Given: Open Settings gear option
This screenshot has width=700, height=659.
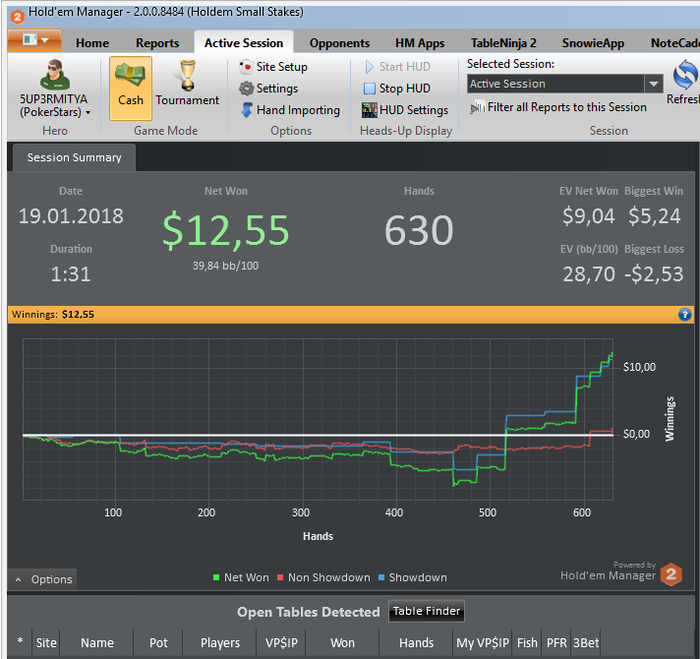Looking at the screenshot, I should [269, 88].
